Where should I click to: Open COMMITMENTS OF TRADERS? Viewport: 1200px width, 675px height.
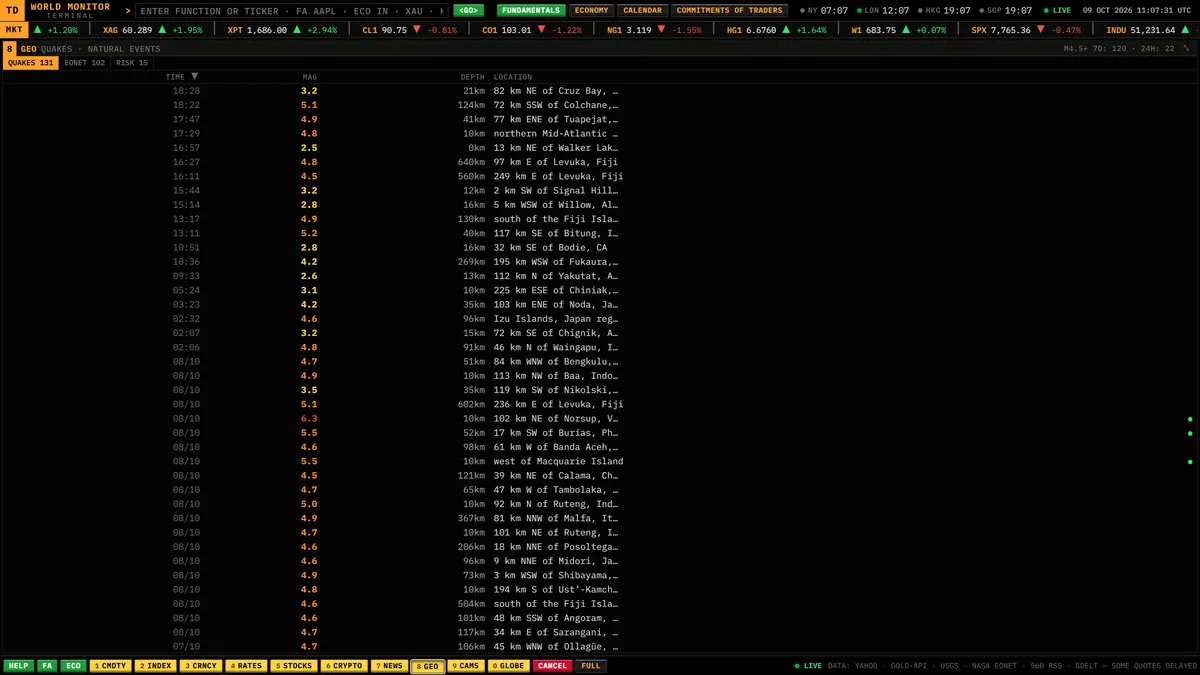[x=729, y=10]
